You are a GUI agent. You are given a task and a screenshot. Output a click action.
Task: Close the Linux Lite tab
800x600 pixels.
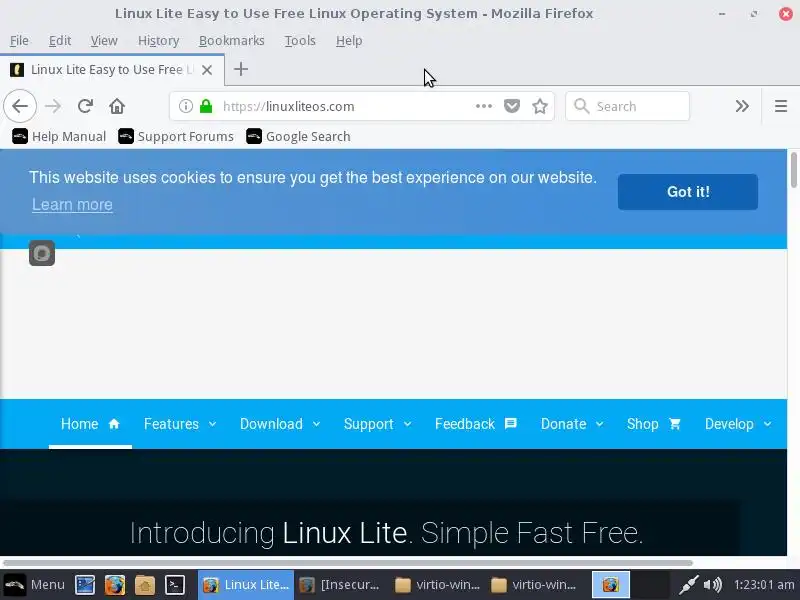point(207,70)
